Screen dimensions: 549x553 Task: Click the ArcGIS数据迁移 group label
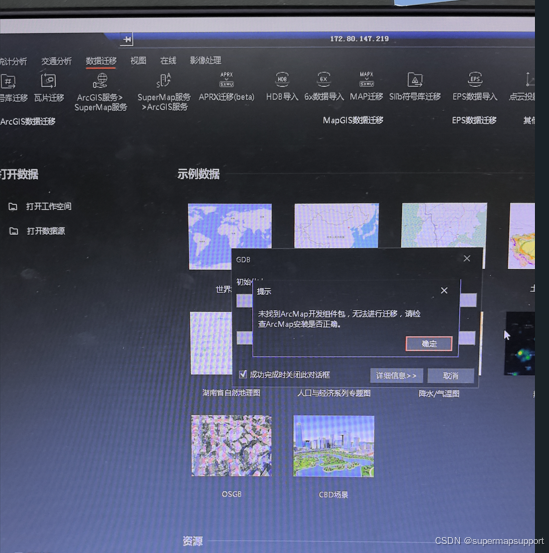click(x=28, y=122)
